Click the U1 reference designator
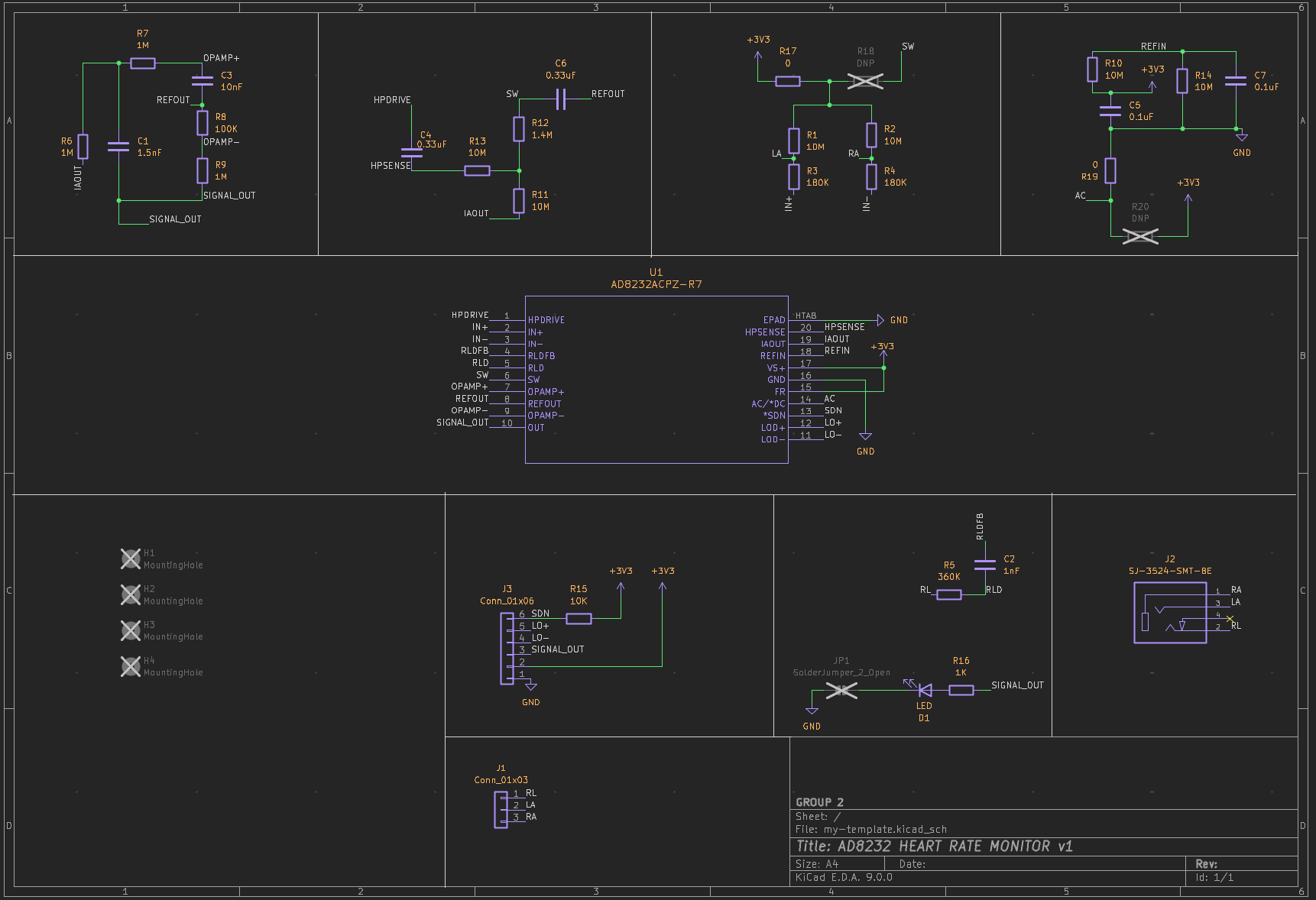Viewport: 1316px width, 900px height. coord(656,272)
